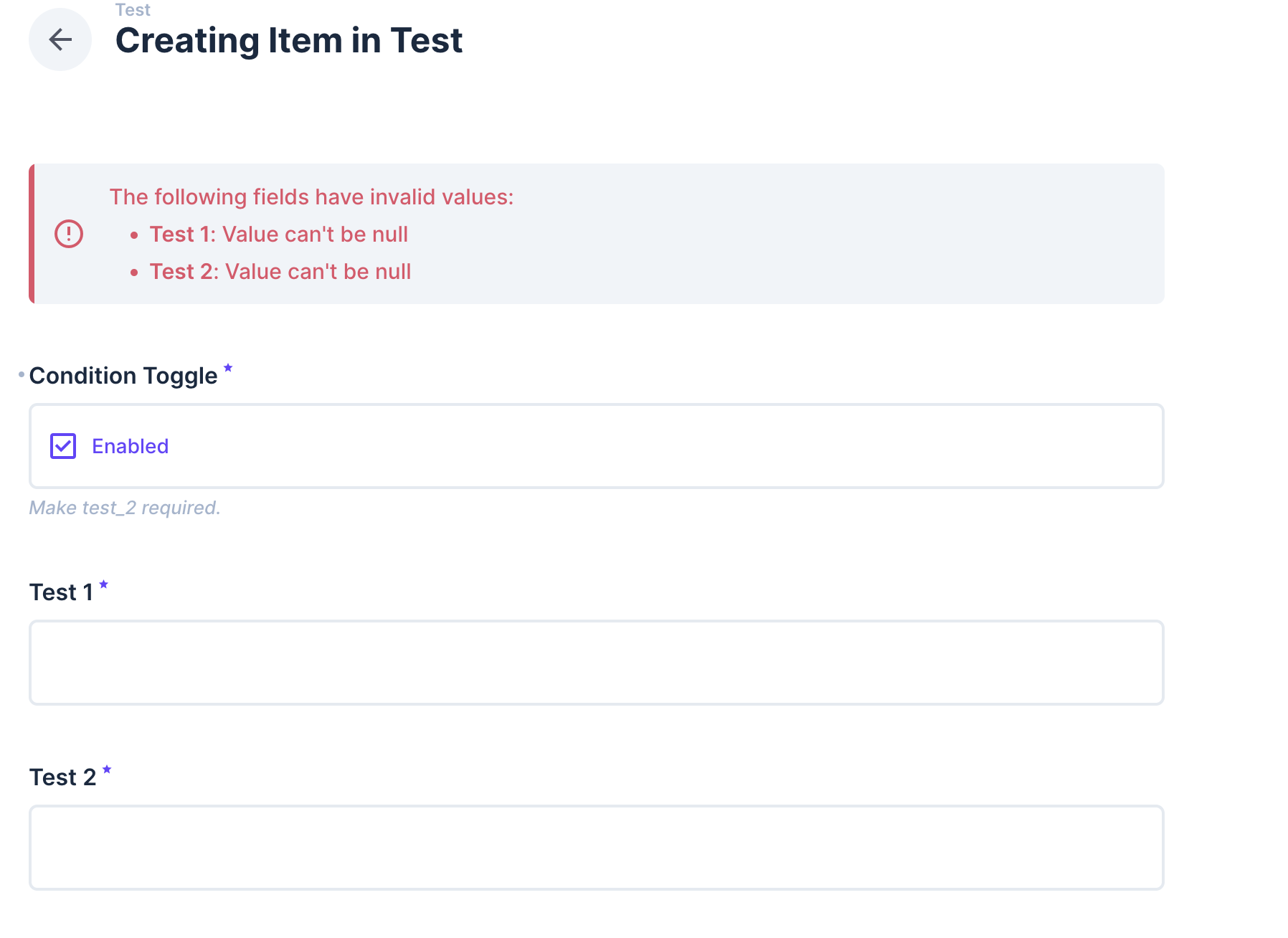Click the circular back button background
The image size is (1288, 938).
coord(60,39)
